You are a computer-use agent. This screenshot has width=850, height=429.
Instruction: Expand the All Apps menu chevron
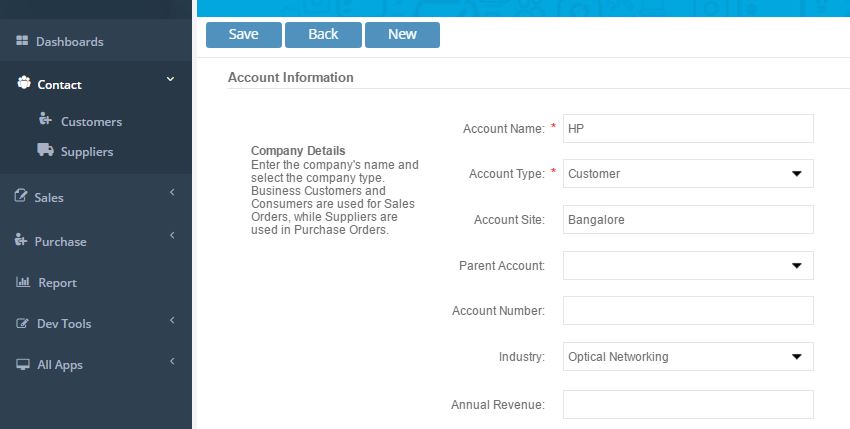coord(172,361)
